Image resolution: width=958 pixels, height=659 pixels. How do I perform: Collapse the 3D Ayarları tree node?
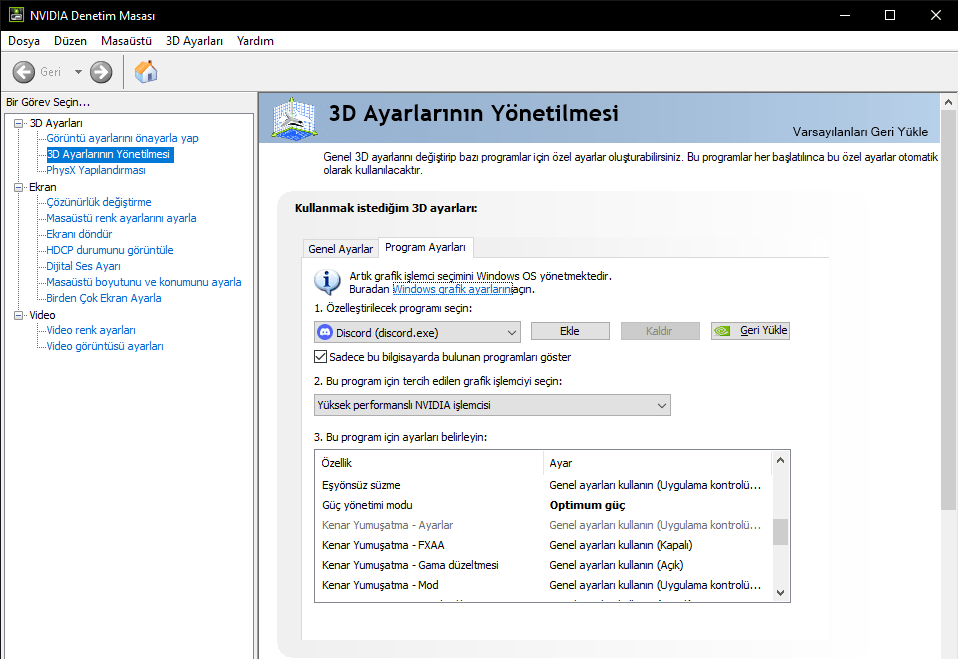(x=18, y=123)
